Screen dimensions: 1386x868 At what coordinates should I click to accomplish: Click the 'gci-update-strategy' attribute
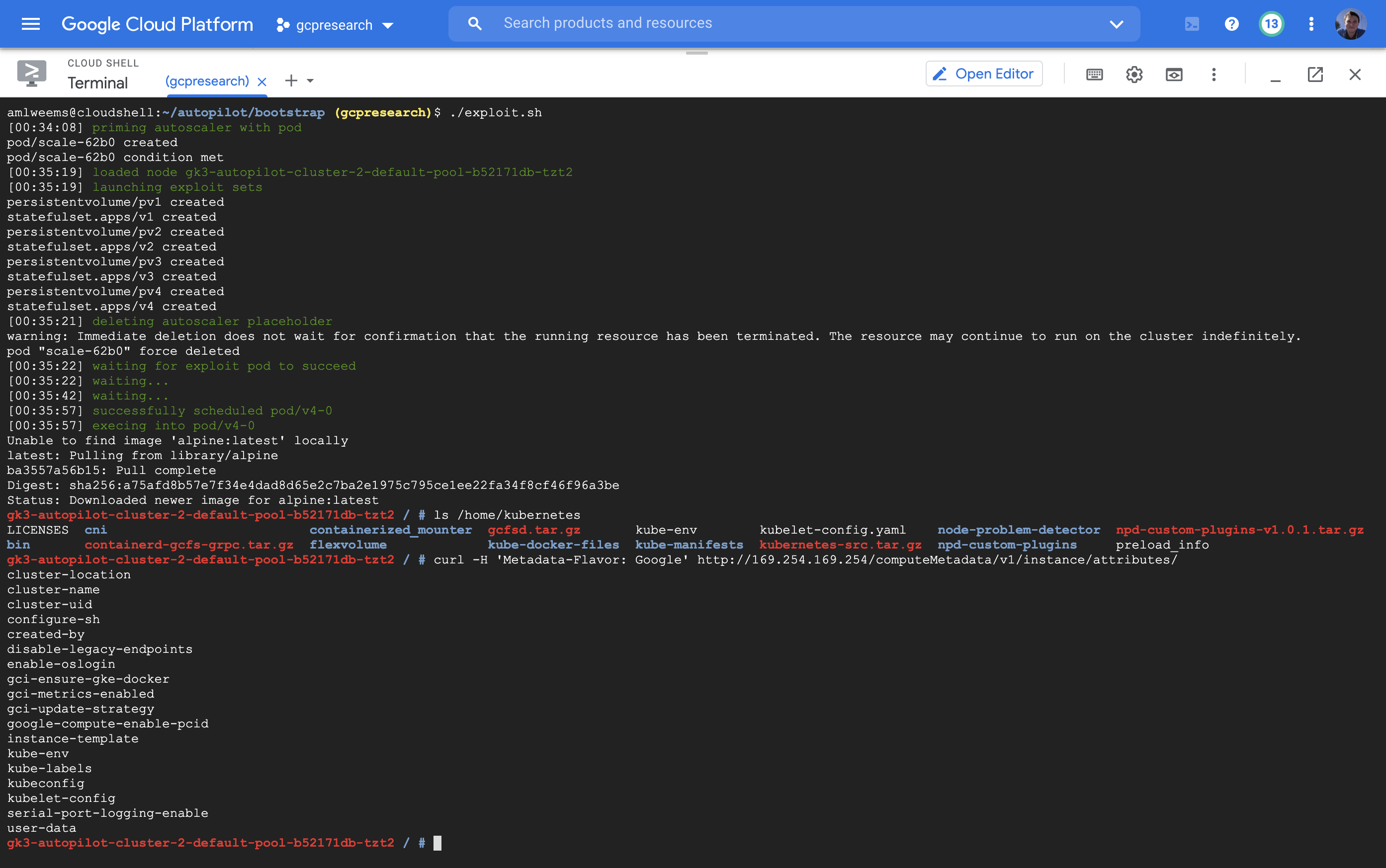pos(81,710)
